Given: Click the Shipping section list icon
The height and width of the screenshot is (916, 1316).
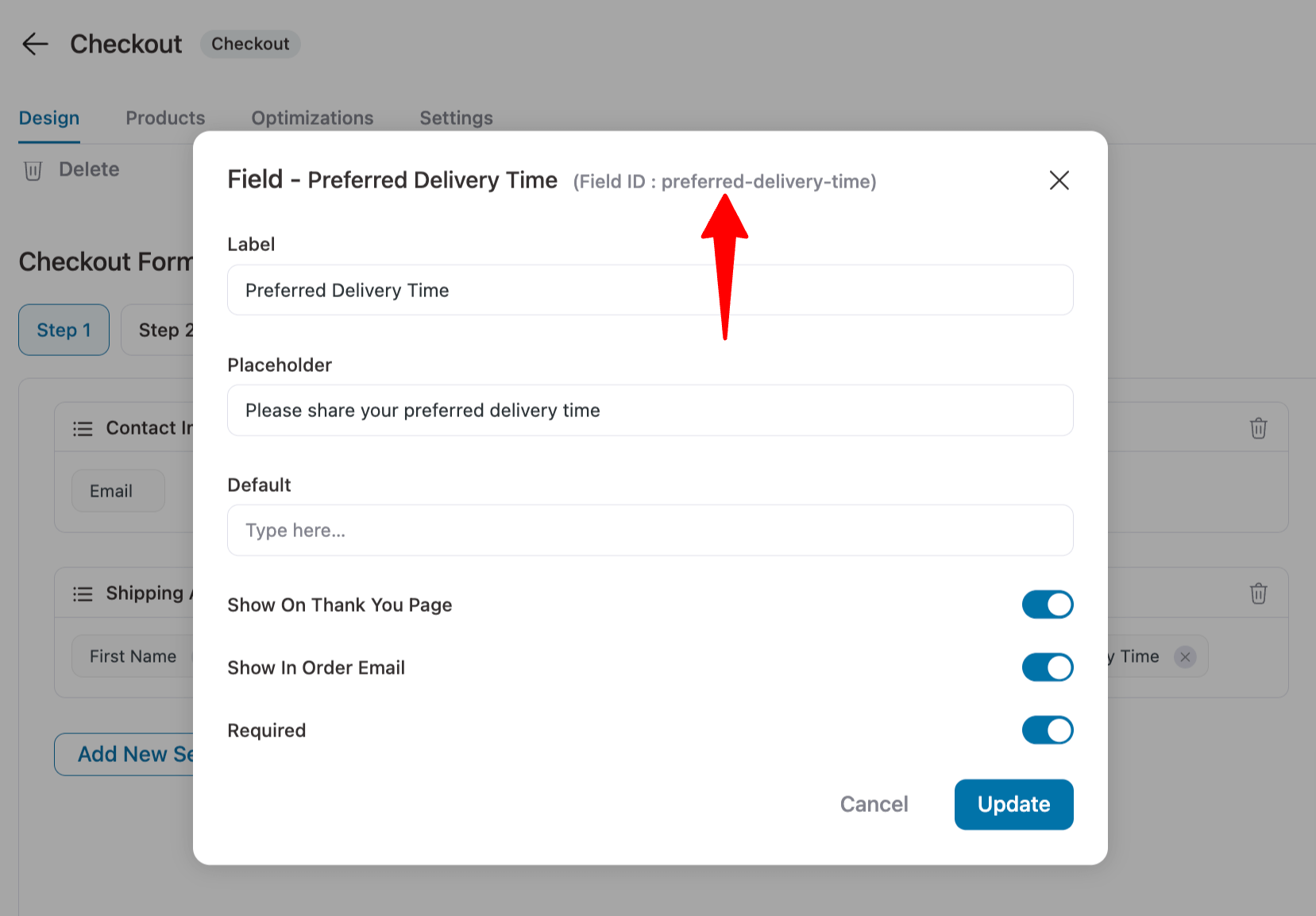Looking at the screenshot, I should (x=83, y=594).
